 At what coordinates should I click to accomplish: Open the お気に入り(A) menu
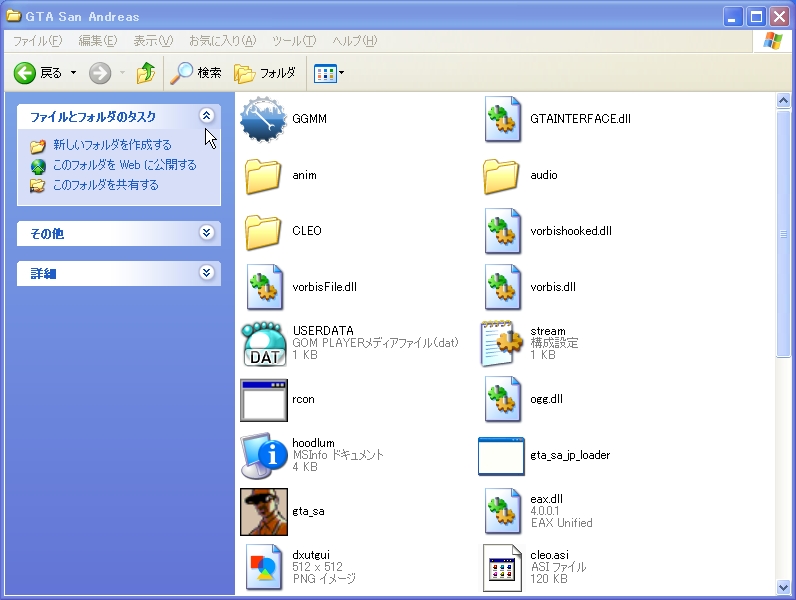222,41
